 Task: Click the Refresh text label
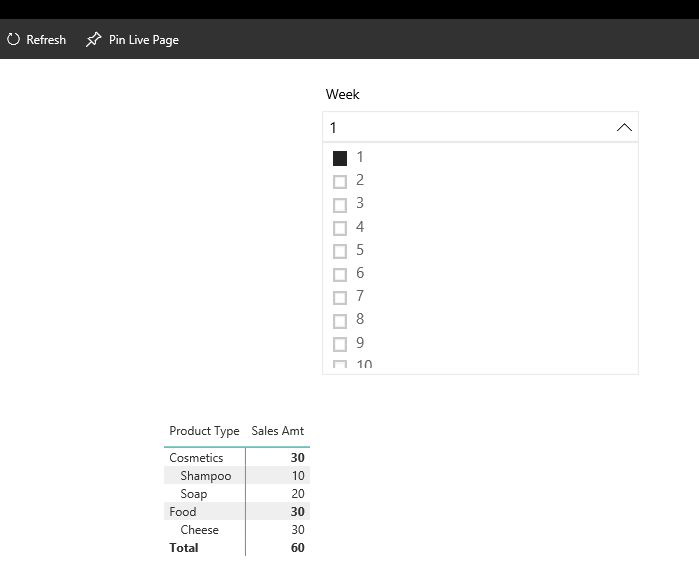tap(46, 40)
